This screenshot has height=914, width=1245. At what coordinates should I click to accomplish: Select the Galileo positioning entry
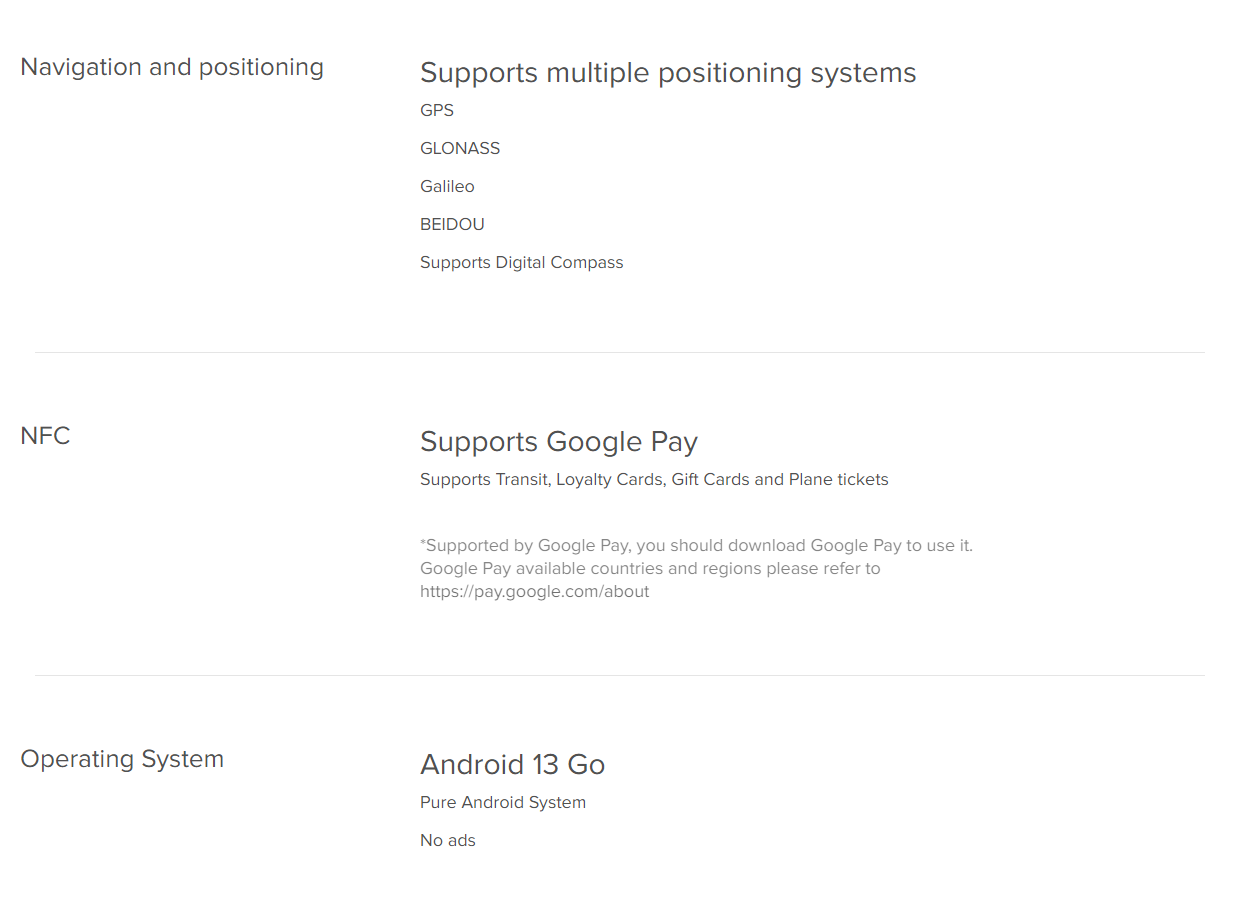tap(447, 186)
